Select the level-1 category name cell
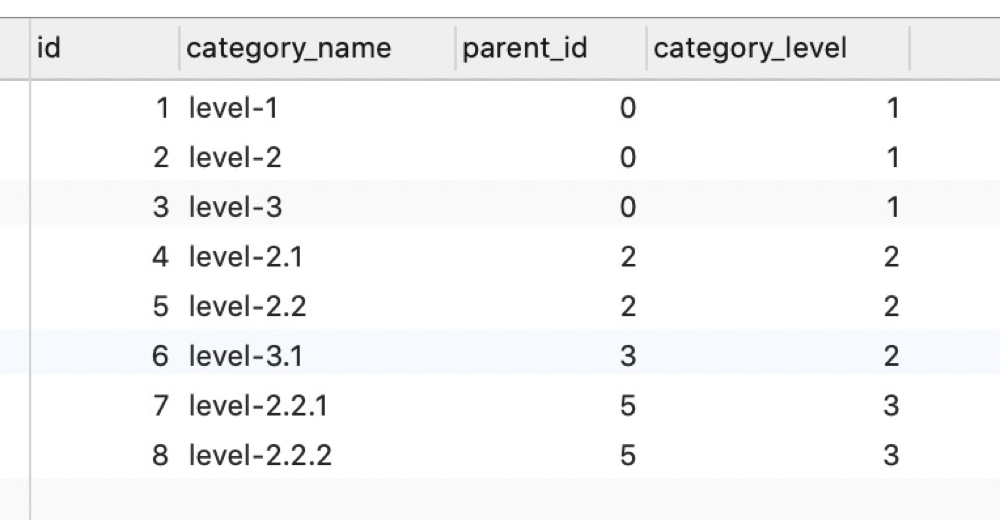Screen dimensions: 1000x520 (x=318, y=107)
